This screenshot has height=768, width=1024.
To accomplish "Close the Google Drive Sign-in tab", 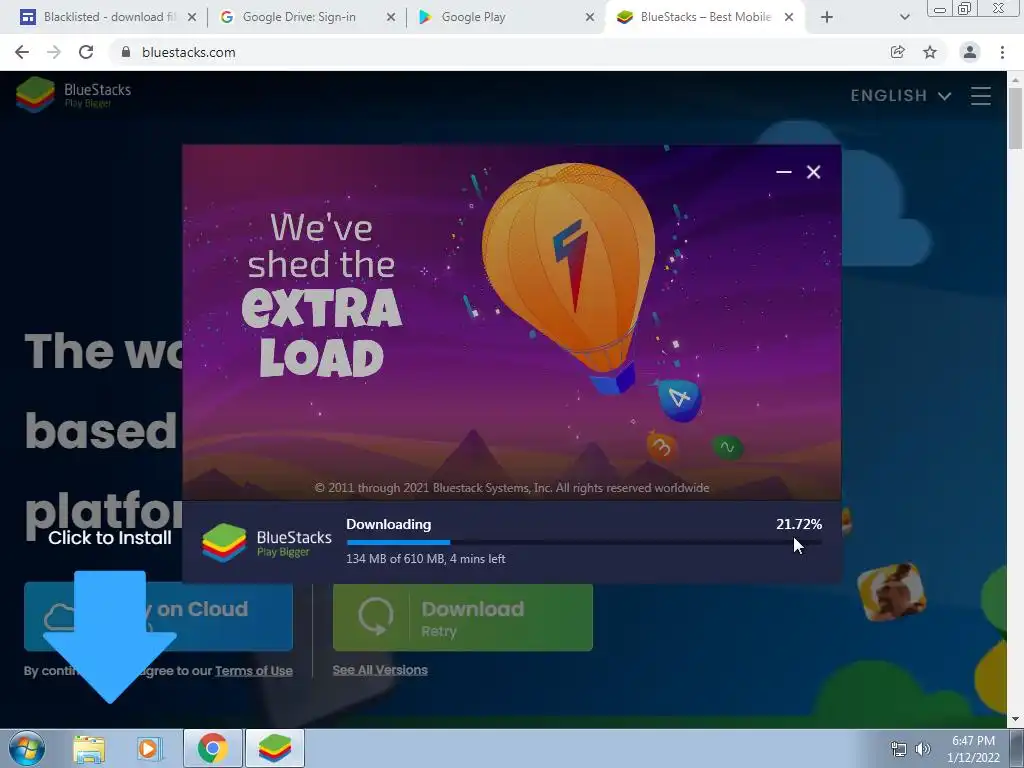I will pos(391,18).
